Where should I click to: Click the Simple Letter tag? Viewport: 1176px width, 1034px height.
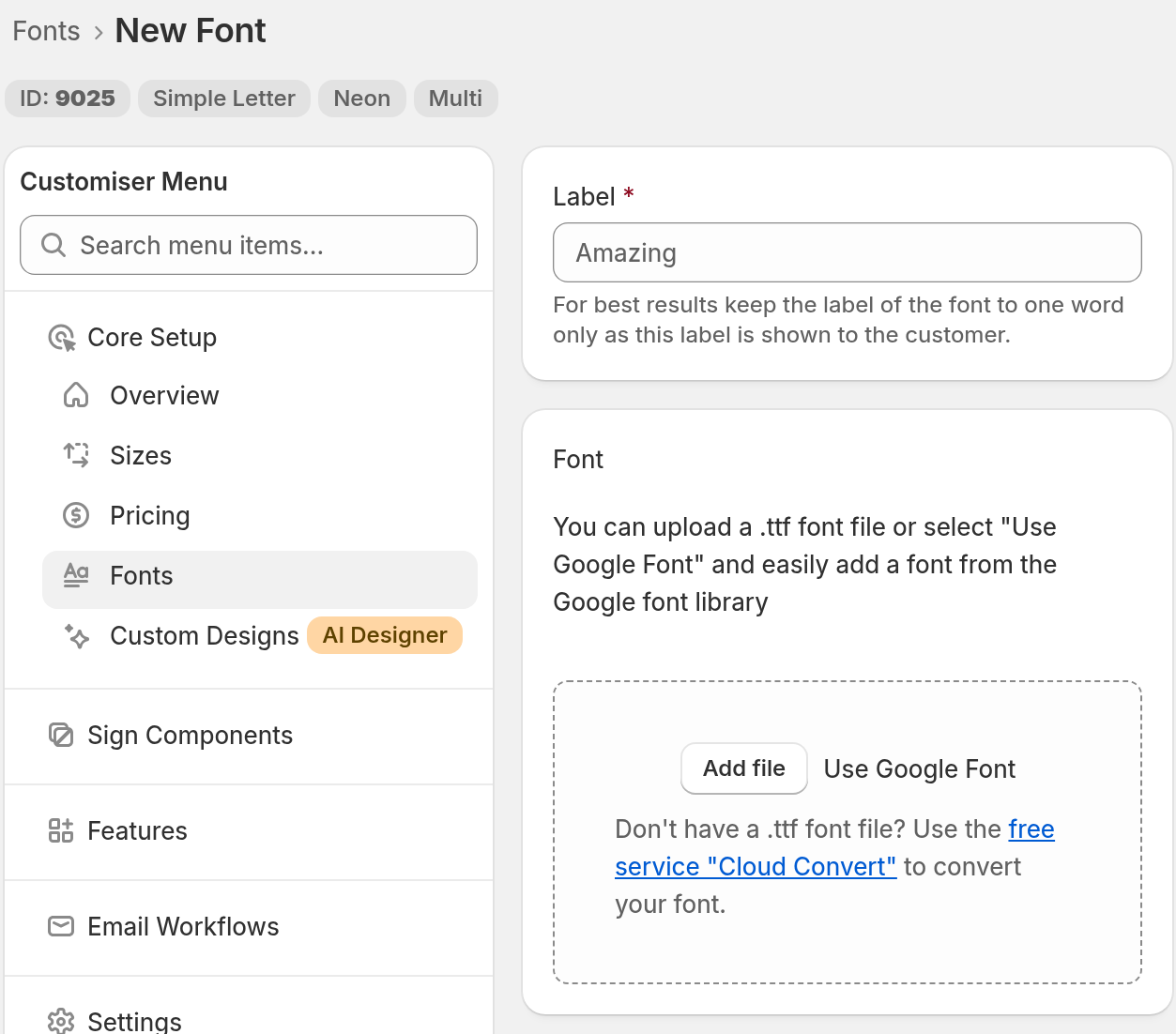click(224, 99)
